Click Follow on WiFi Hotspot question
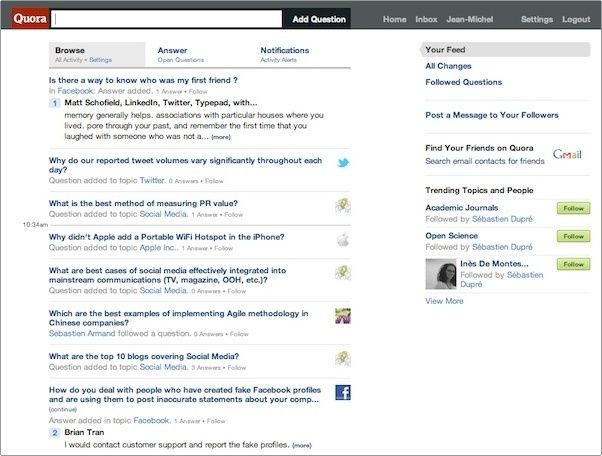Image resolution: width=602 pixels, height=456 pixels. 223,249
